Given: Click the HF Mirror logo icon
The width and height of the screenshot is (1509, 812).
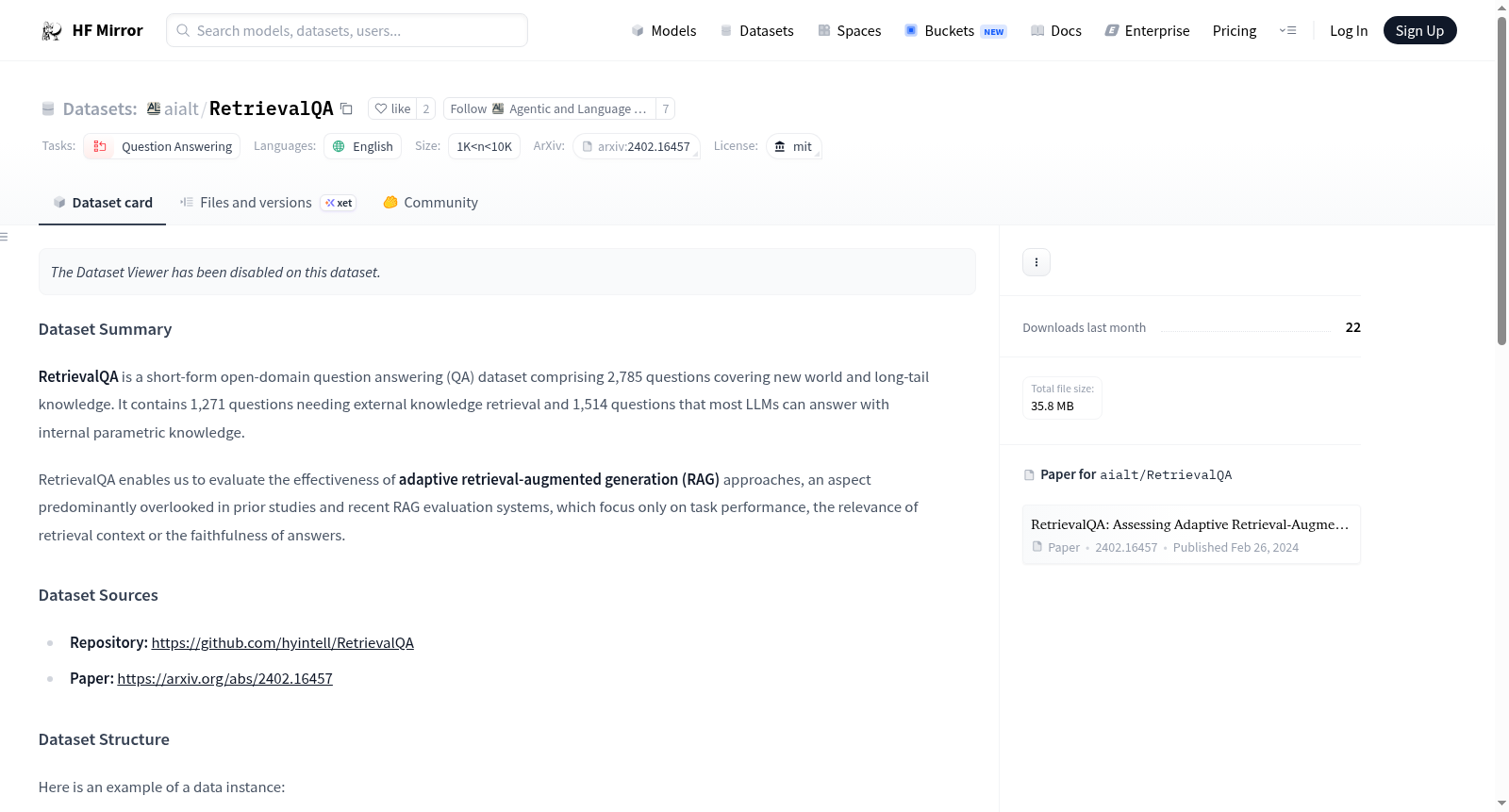Looking at the screenshot, I should click(52, 30).
